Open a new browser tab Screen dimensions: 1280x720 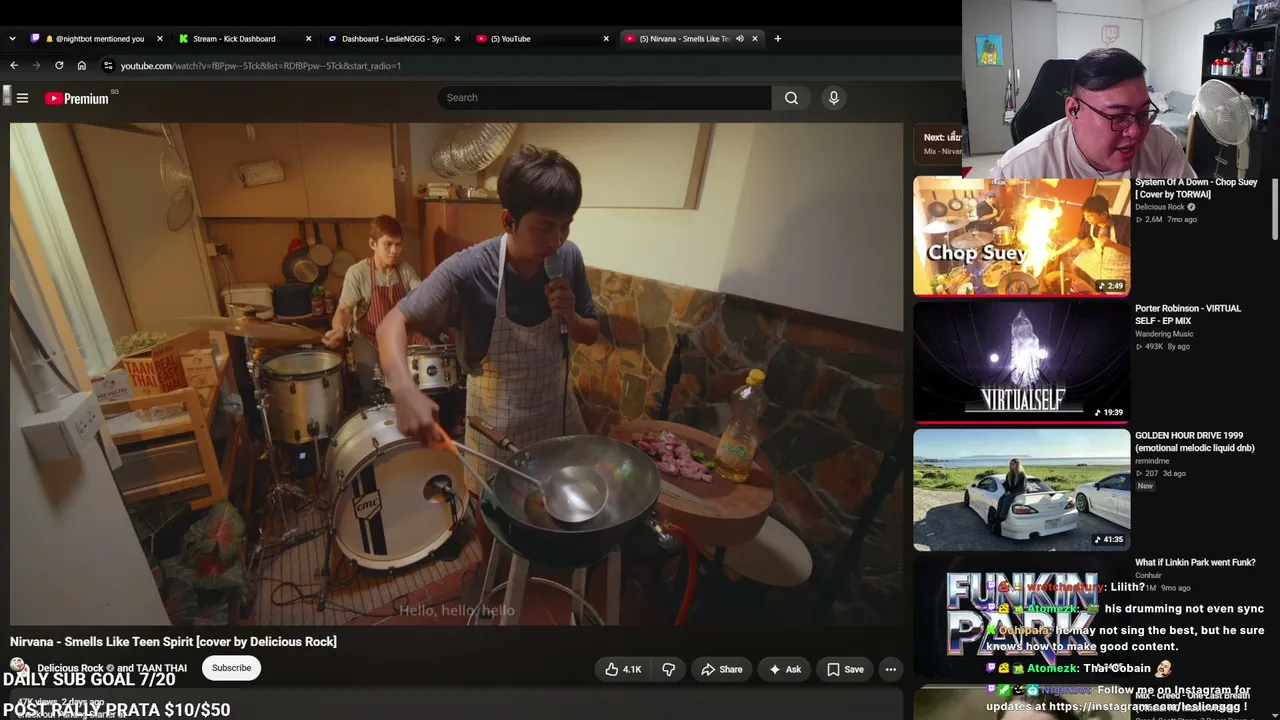pos(778,39)
